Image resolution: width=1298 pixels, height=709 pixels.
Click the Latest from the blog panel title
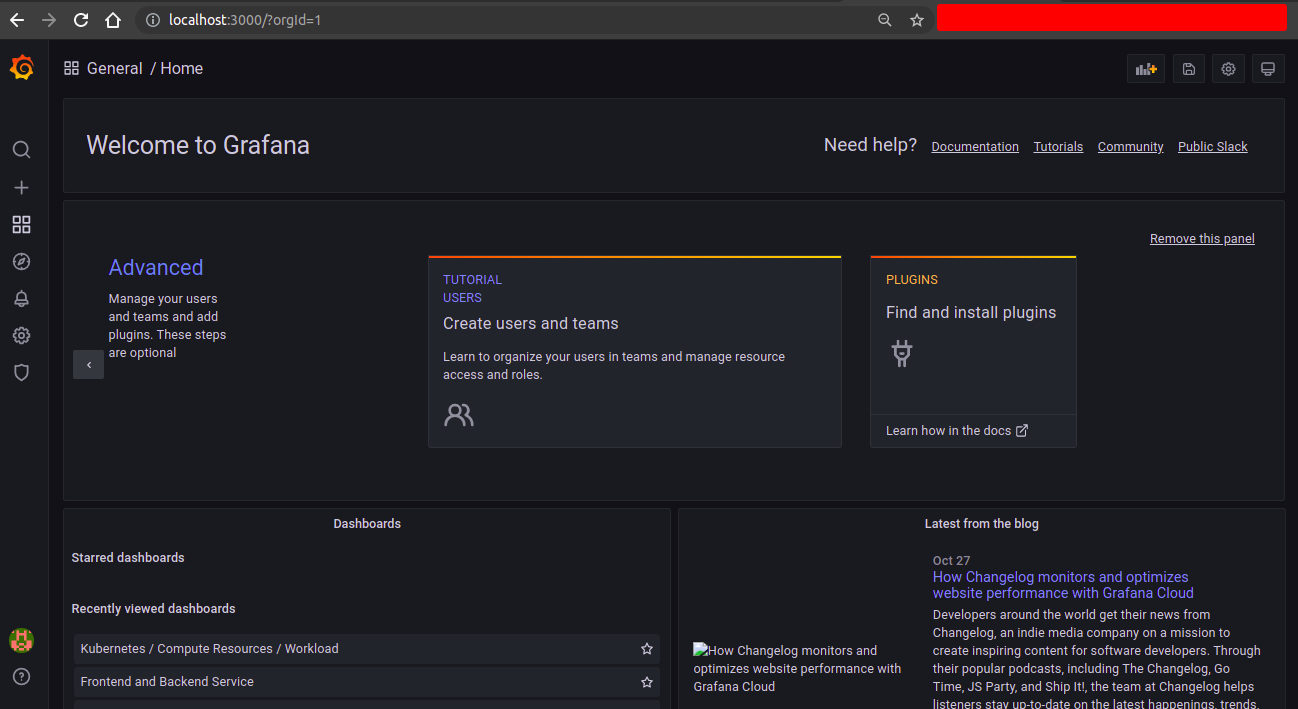[981, 524]
